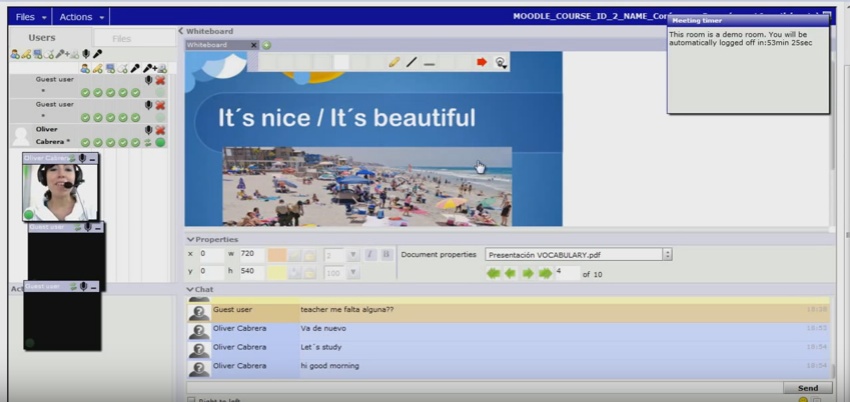Toggle first green permission for first Guest user
850x402 pixels.
coord(86,92)
